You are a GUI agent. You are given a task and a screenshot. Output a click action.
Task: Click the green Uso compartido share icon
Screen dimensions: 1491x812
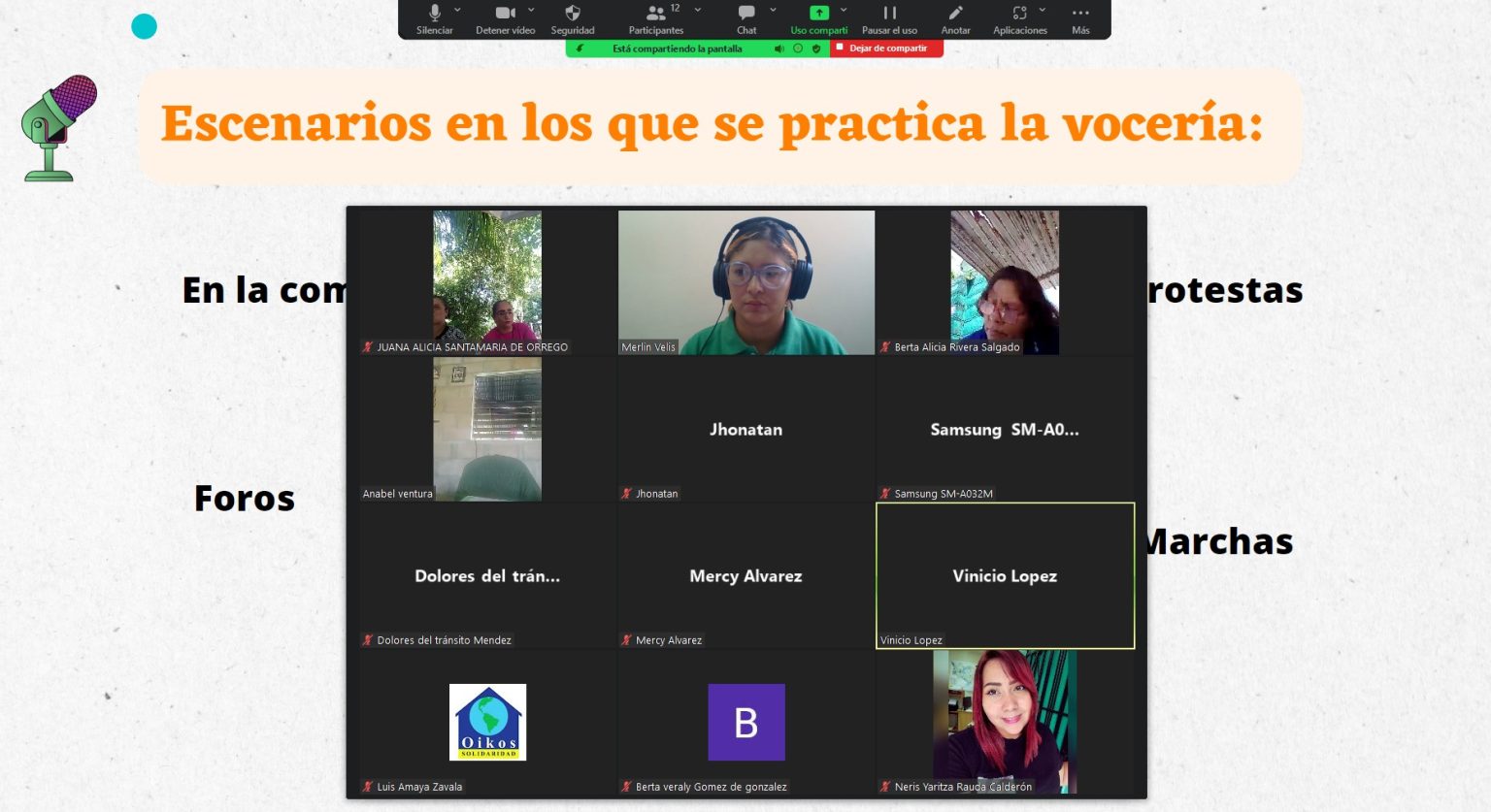pos(819,14)
